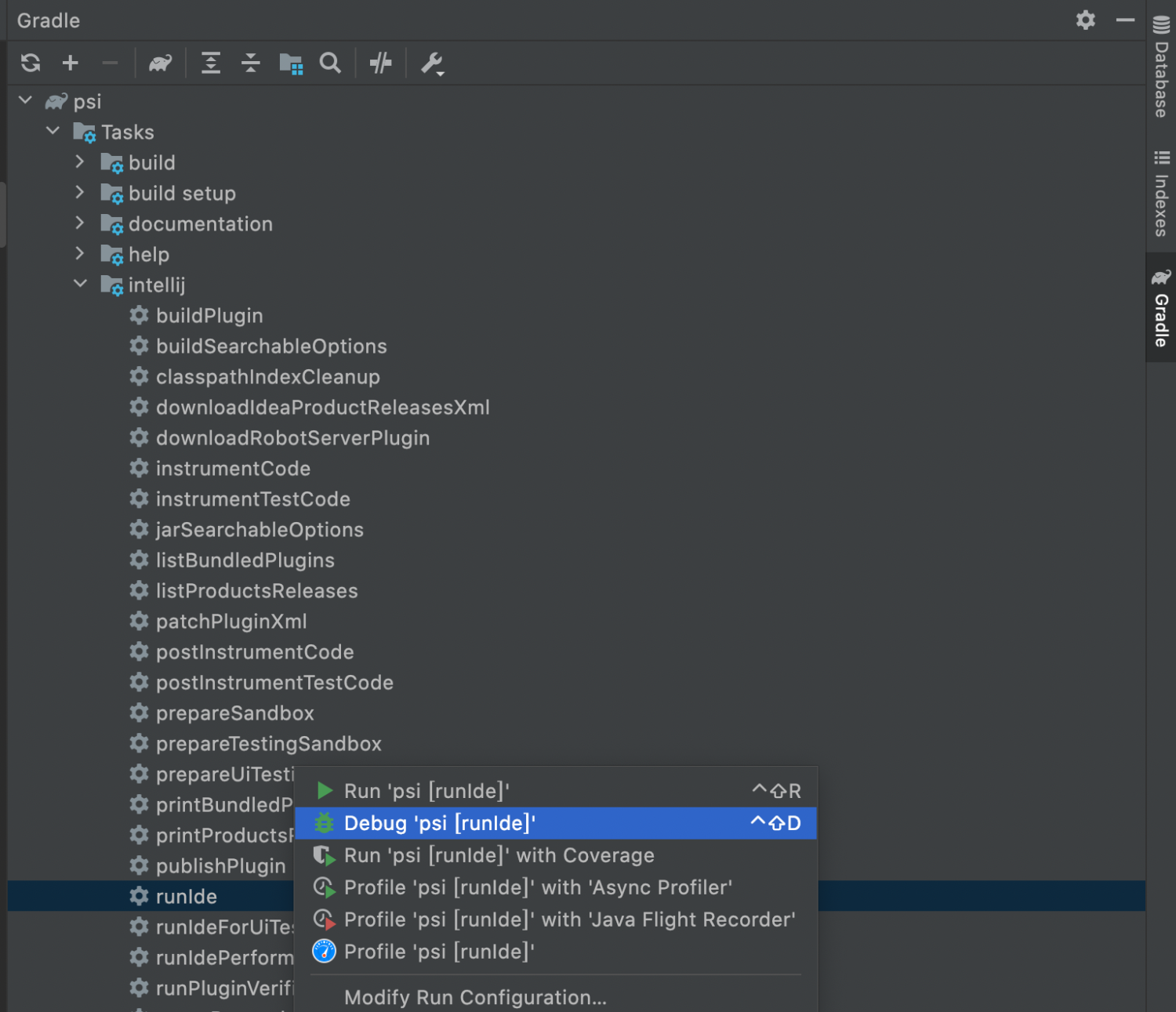The width and height of the screenshot is (1176, 1012).
Task: Run 'psi [runIde]' with Coverage
Action: click(556, 855)
